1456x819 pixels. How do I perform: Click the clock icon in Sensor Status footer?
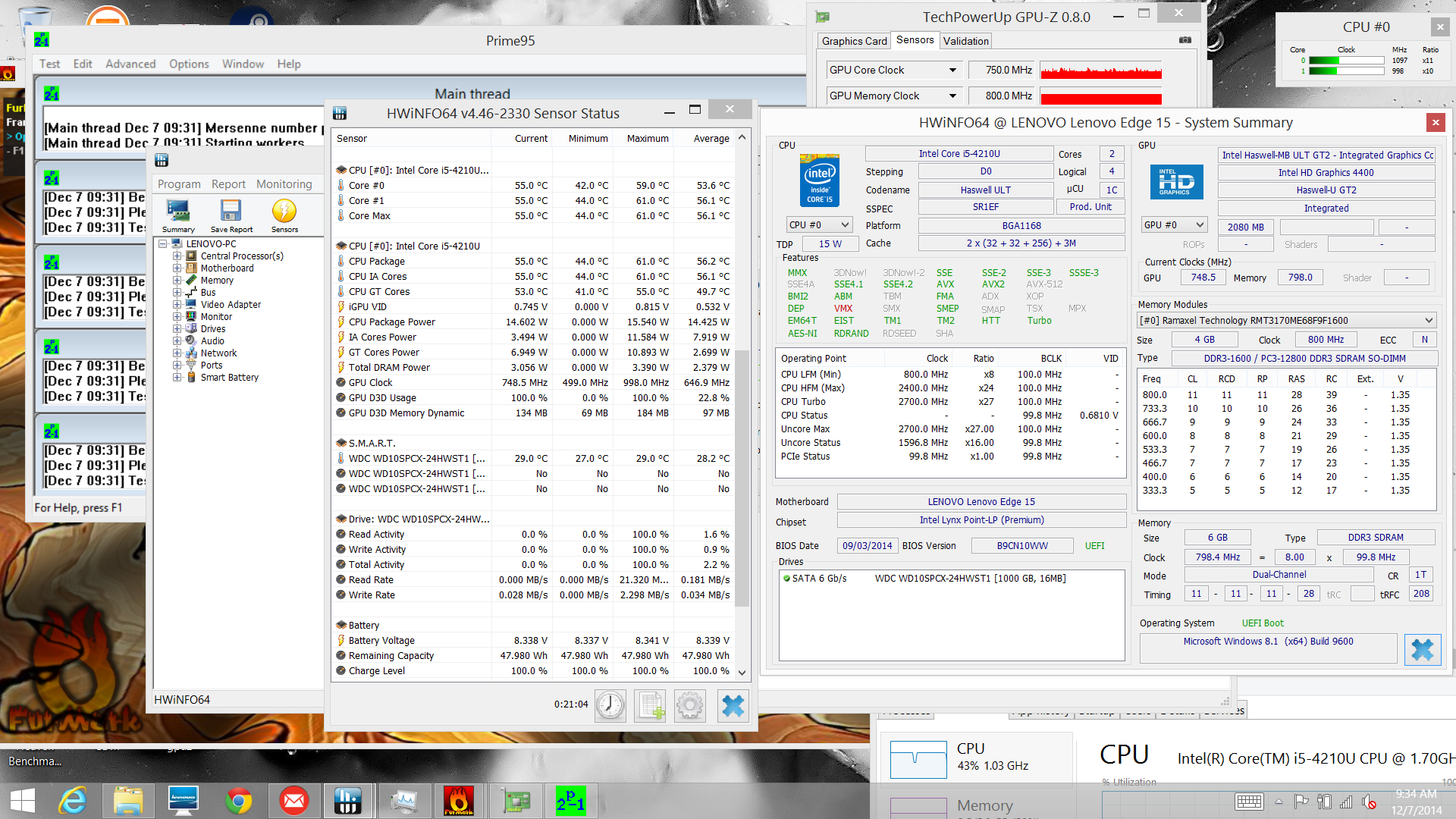coord(610,705)
